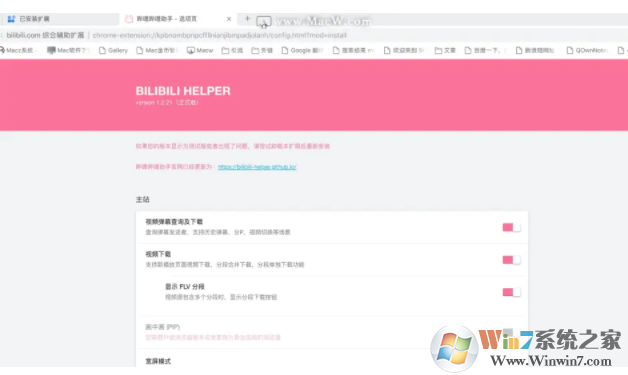Image resolution: width=628 pixels, height=375 pixels.
Task: Click the 哔哩哔哩助手 tab favicon
Action: 129,19
